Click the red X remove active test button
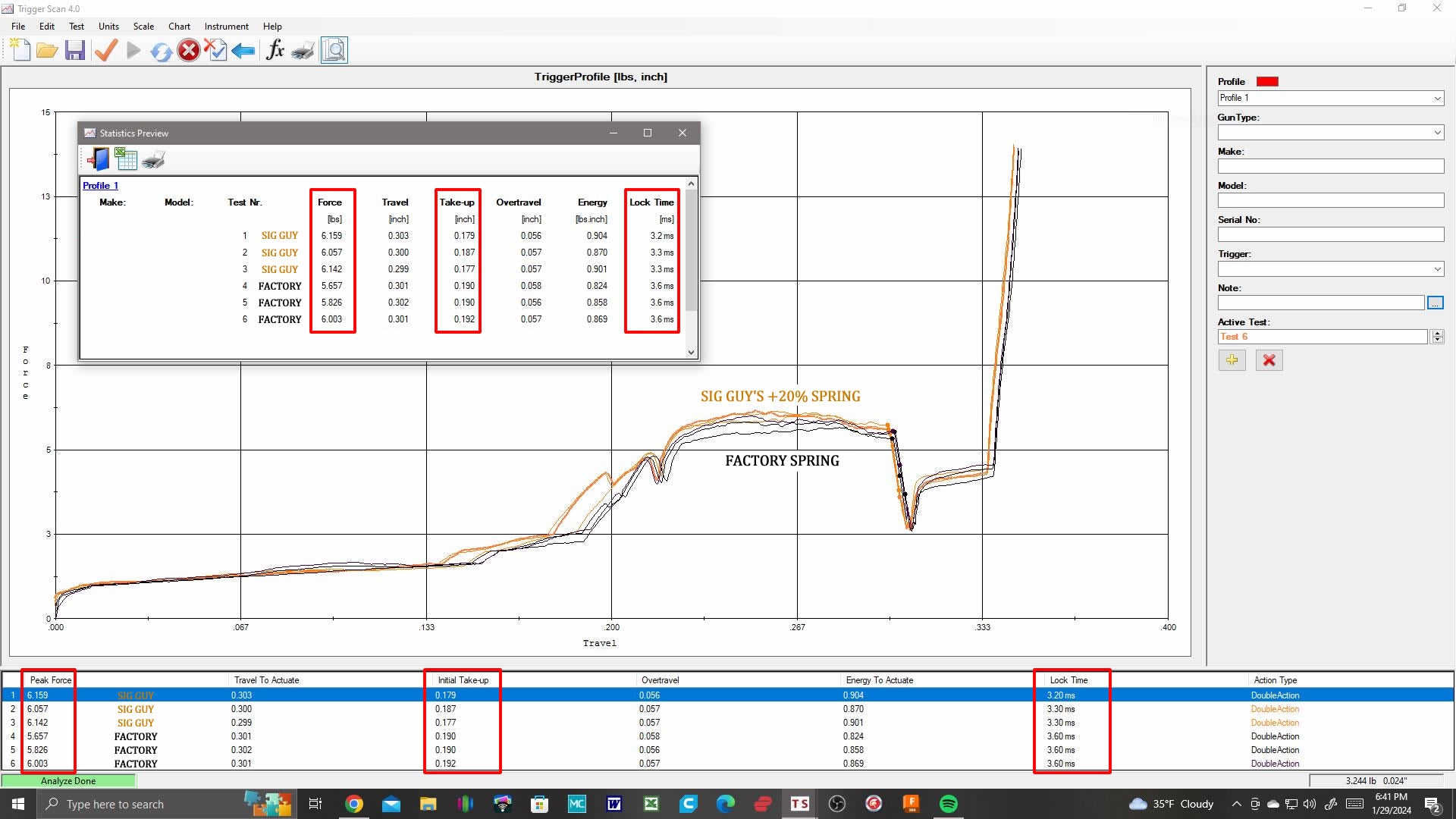Screen dimensions: 1456x819 pos(1269,359)
